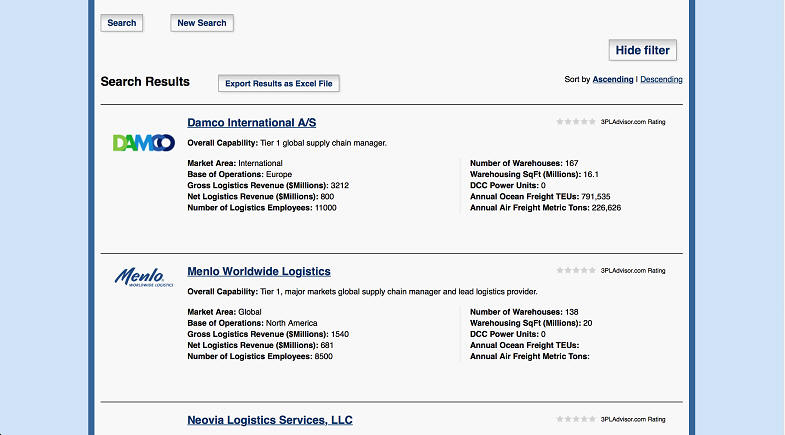The image size is (785, 435).
Task: Select Menlo's Base of Operations 'North America'
Action: (291, 323)
